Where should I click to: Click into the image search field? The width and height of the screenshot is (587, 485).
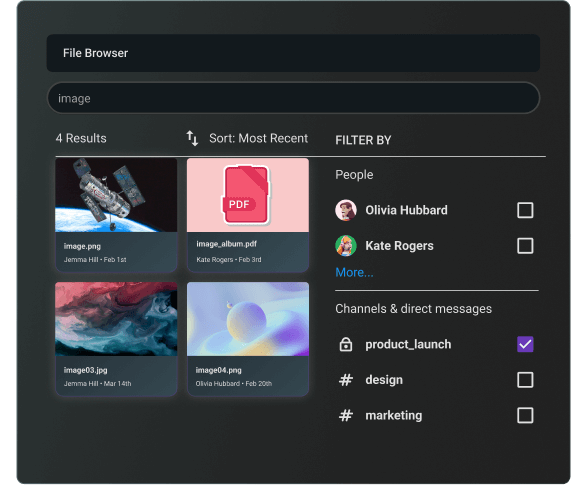pyautogui.click(x=294, y=98)
